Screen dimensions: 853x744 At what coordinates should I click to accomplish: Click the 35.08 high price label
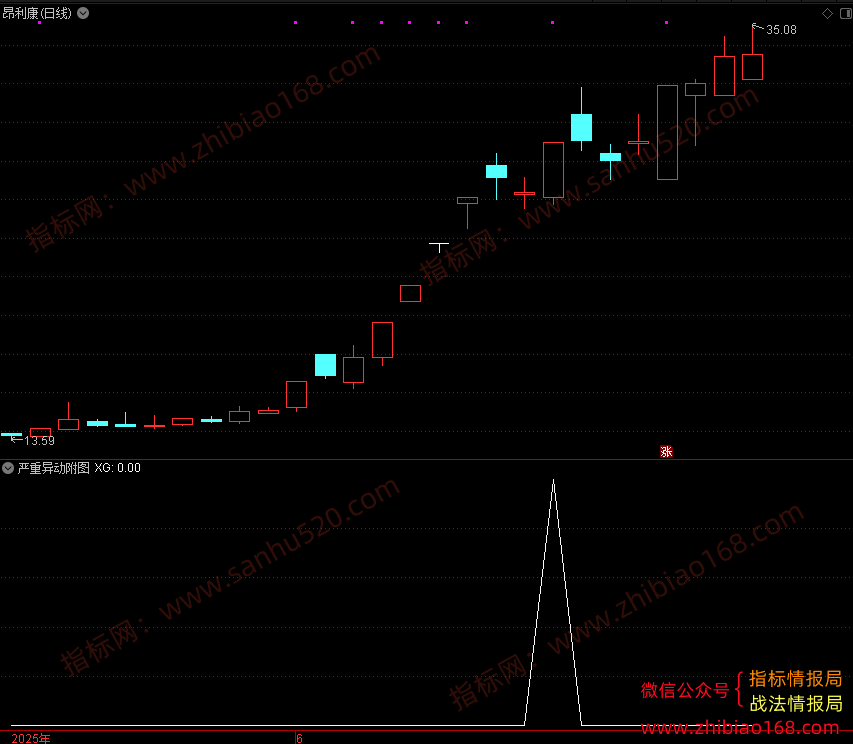click(781, 30)
